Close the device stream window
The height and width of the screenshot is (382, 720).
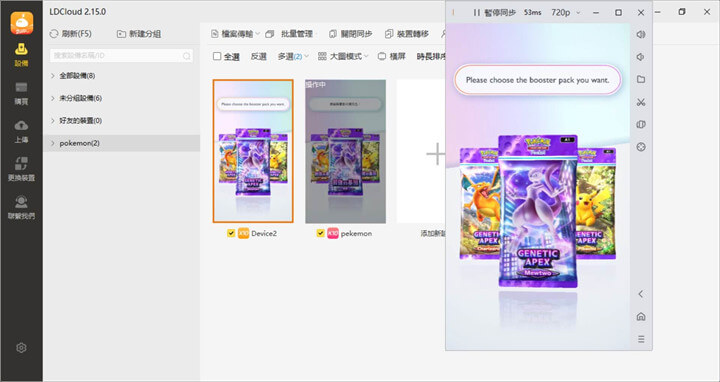coord(641,12)
